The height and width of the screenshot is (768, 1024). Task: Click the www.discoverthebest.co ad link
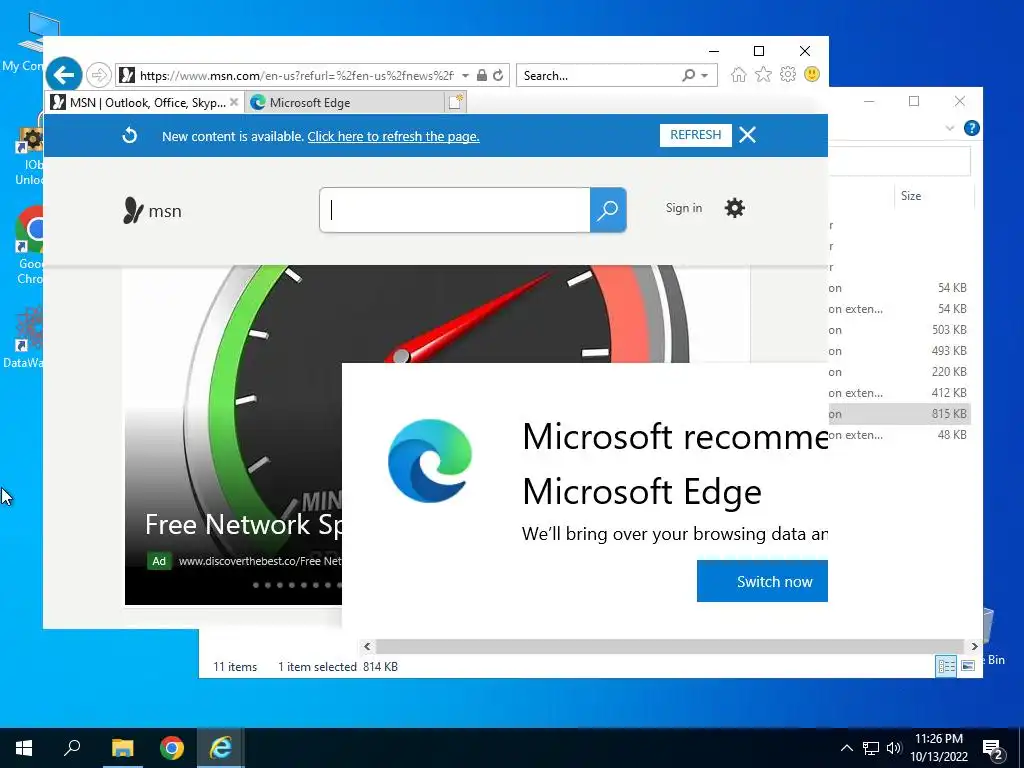click(260, 561)
